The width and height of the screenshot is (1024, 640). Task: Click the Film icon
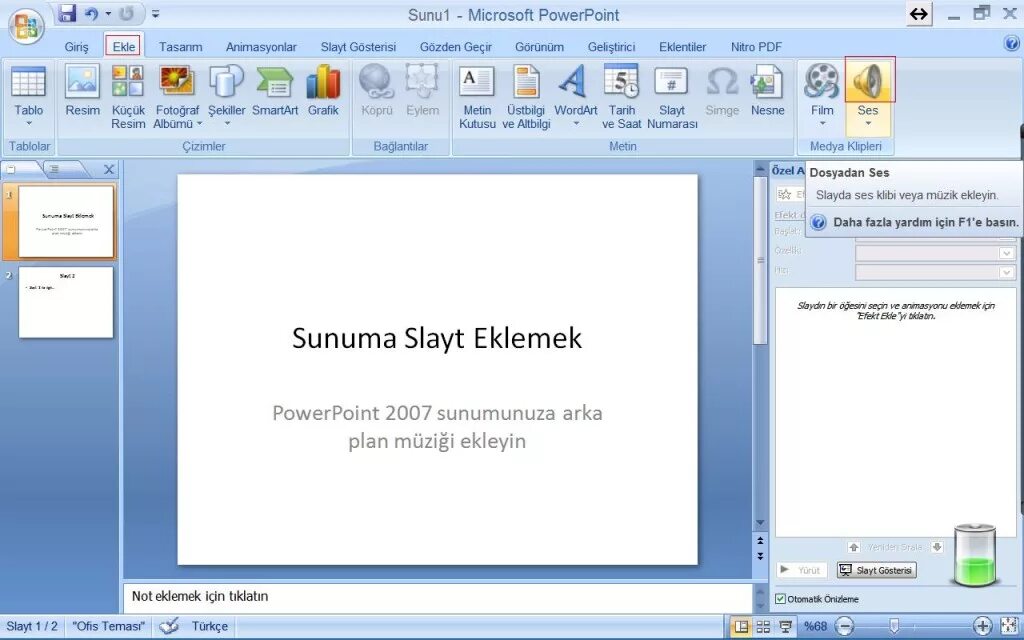822,80
